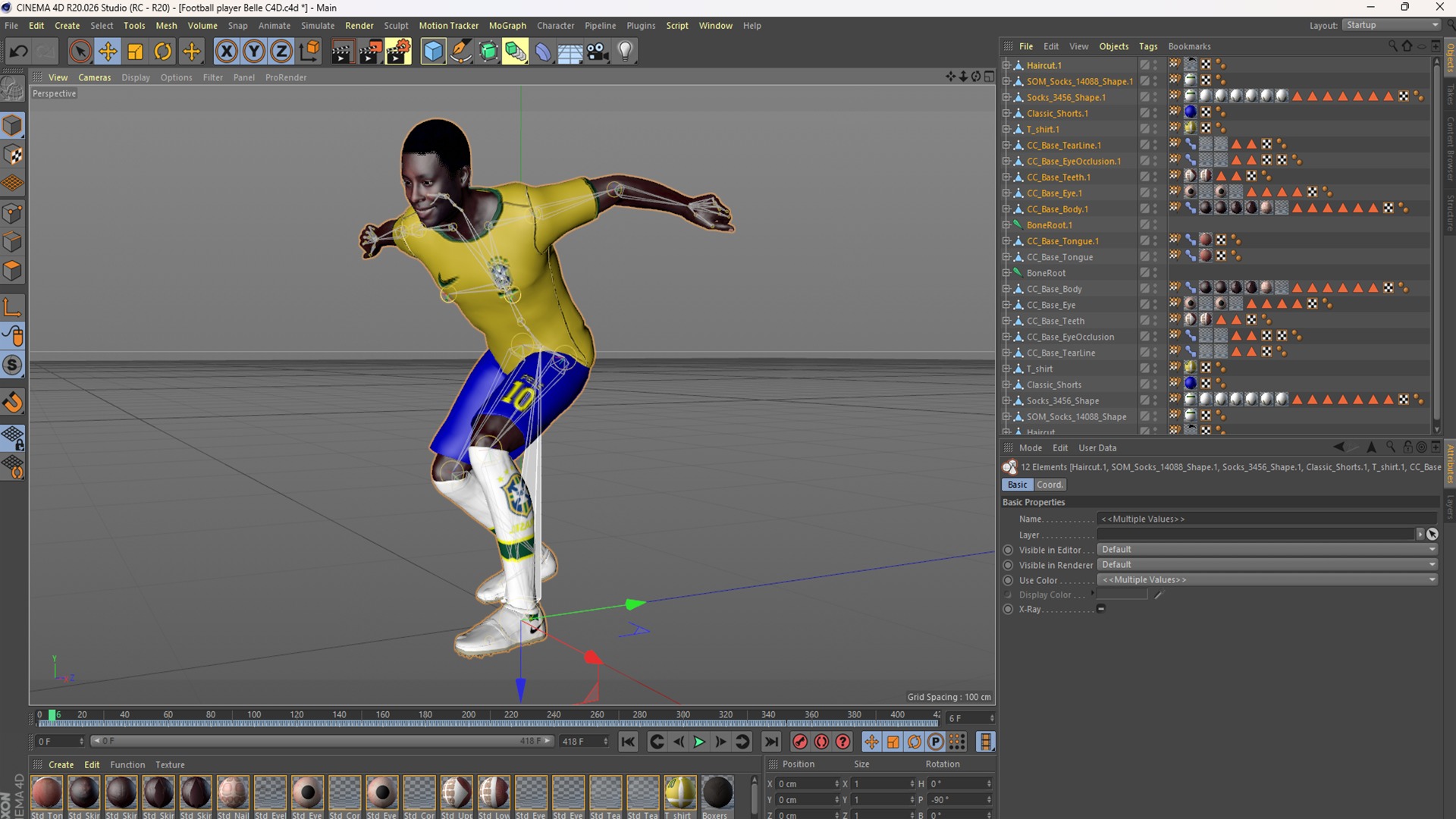Screen dimensions: 1456x819
Task: Click the Coordinate System icon
Action: 309,52
